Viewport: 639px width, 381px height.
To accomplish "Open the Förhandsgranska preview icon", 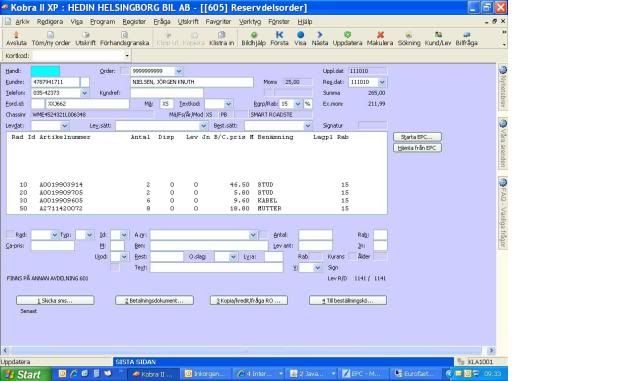I will click(x=124, y=38).
